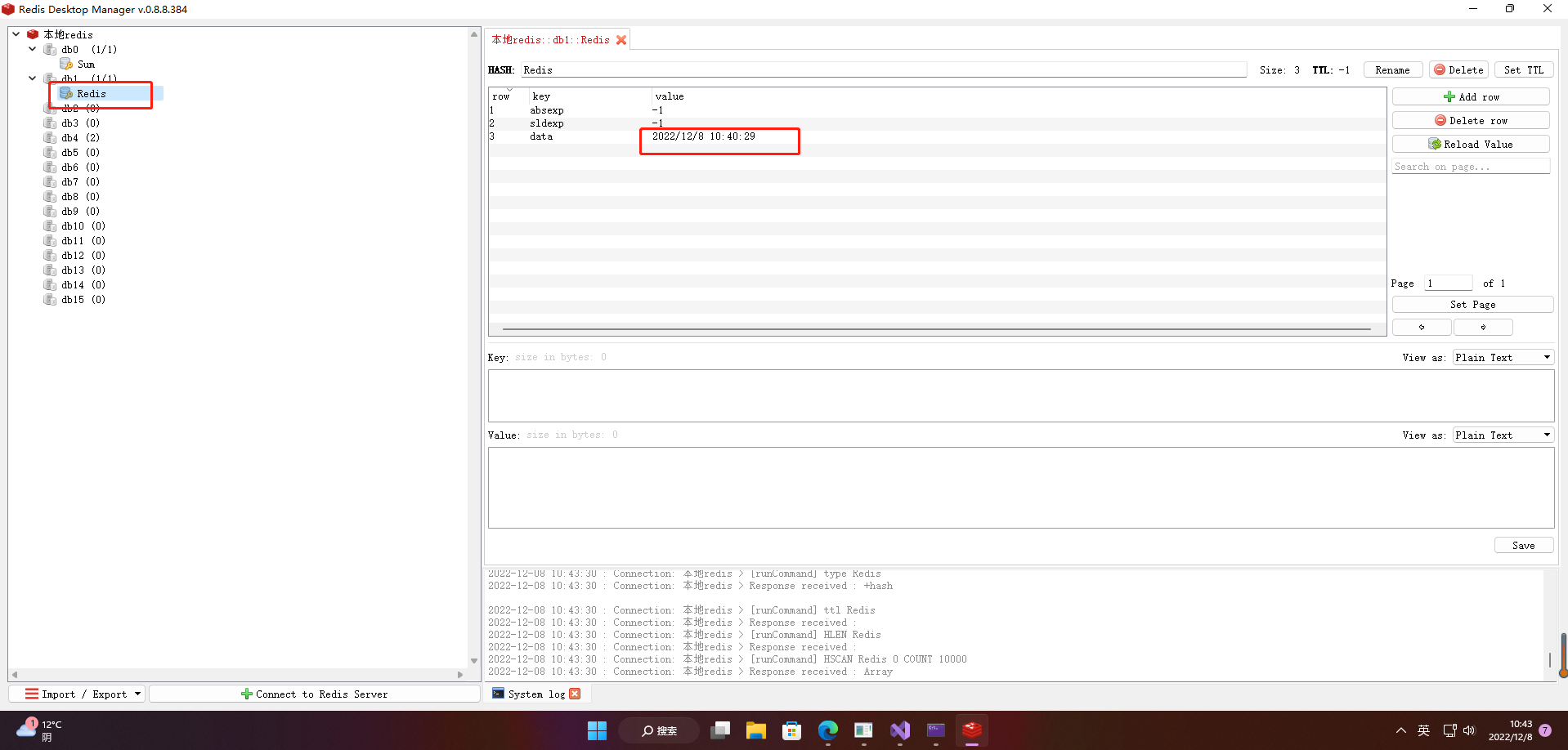Click the HASH key name field
Screen dimensions: 1568x750
883,70
